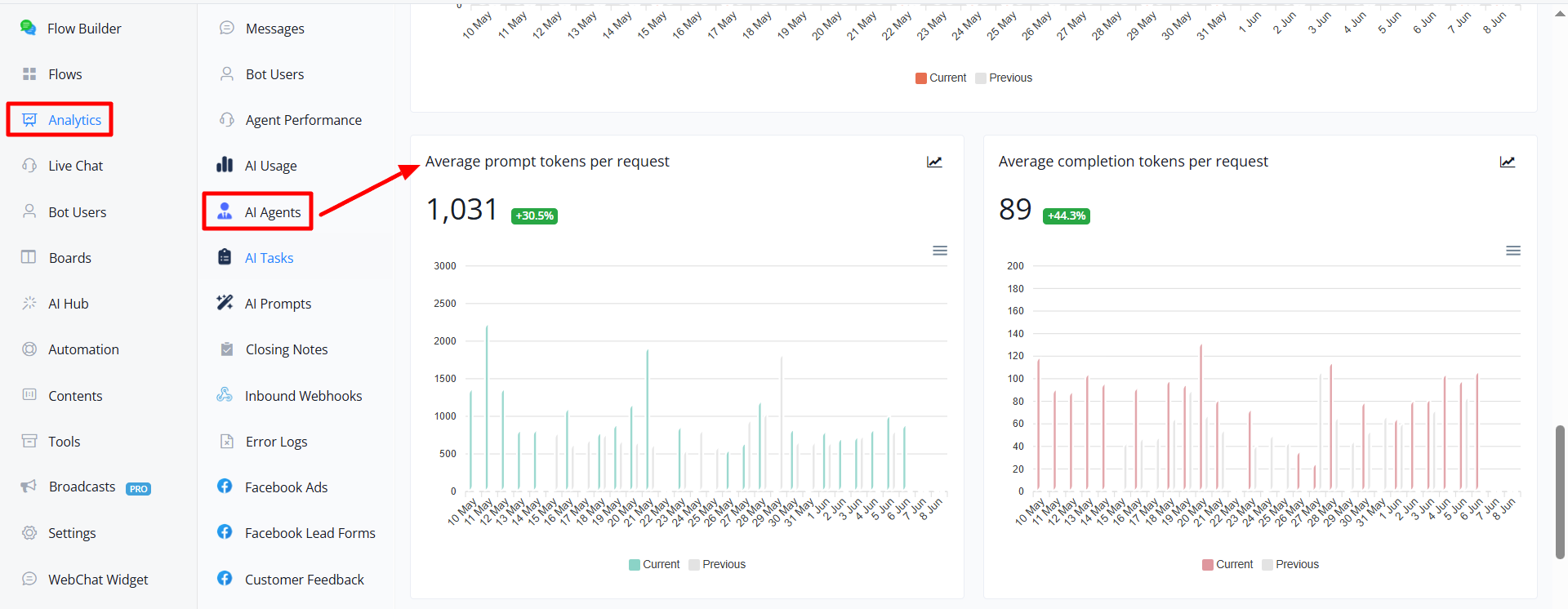
Task: Open the Error Logs link
Action: 276,442
